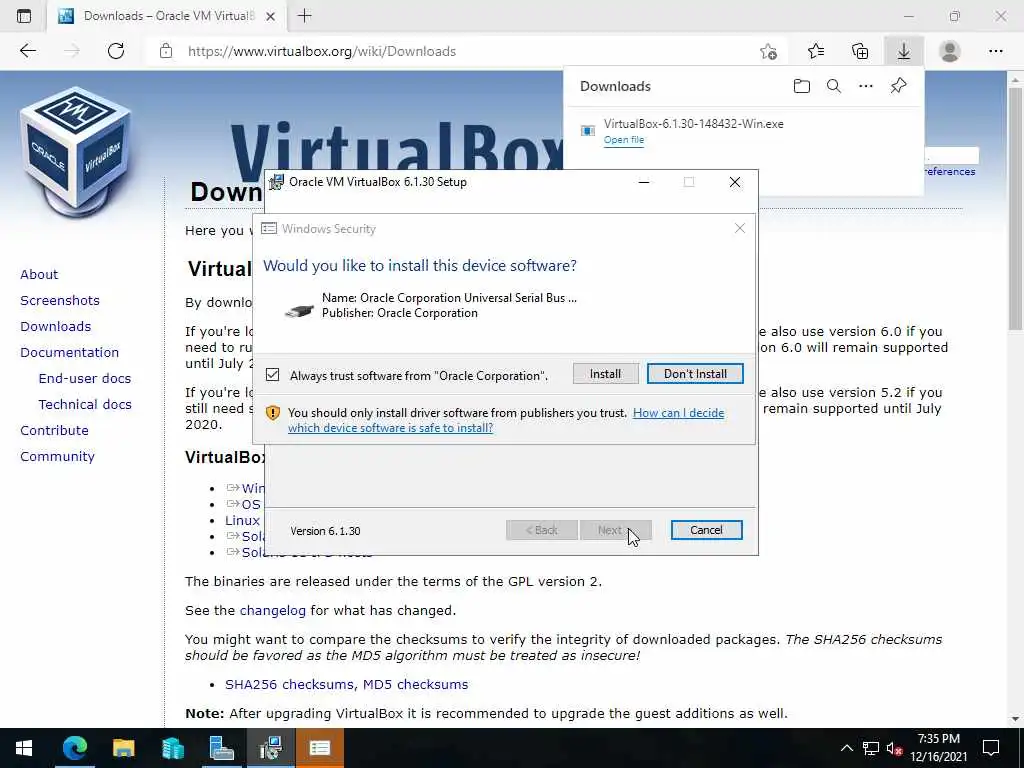Open Technical docs link
This screenshot has height=768, width=1024.
tap(85, 405)
